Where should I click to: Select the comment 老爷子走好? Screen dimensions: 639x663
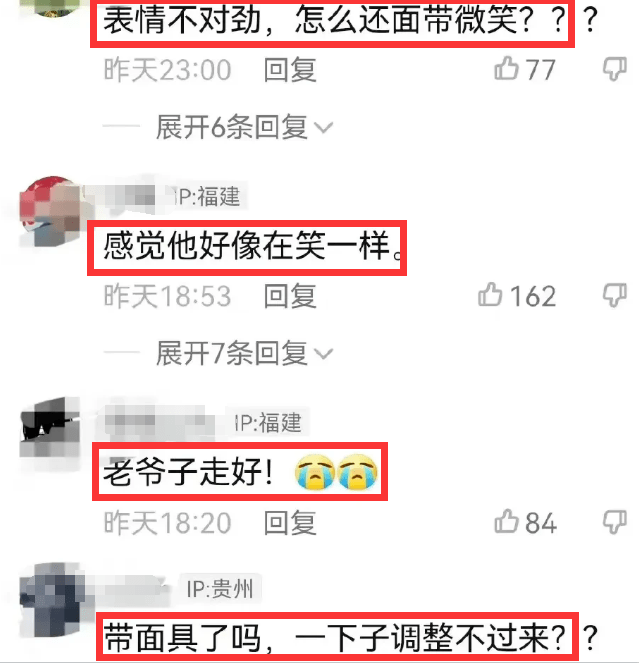coord(240,472)
